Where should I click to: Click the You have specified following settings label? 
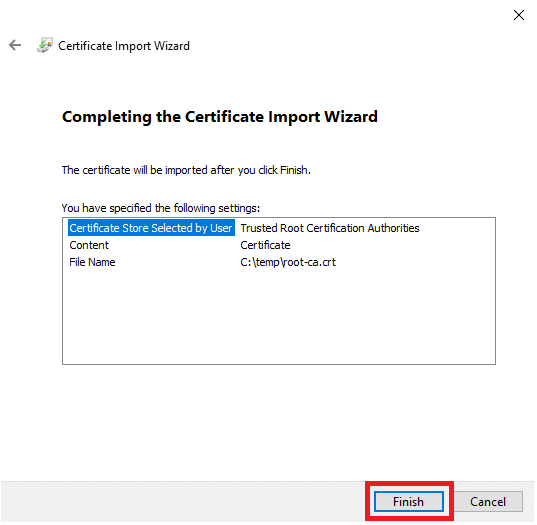(x=161, y=208)
